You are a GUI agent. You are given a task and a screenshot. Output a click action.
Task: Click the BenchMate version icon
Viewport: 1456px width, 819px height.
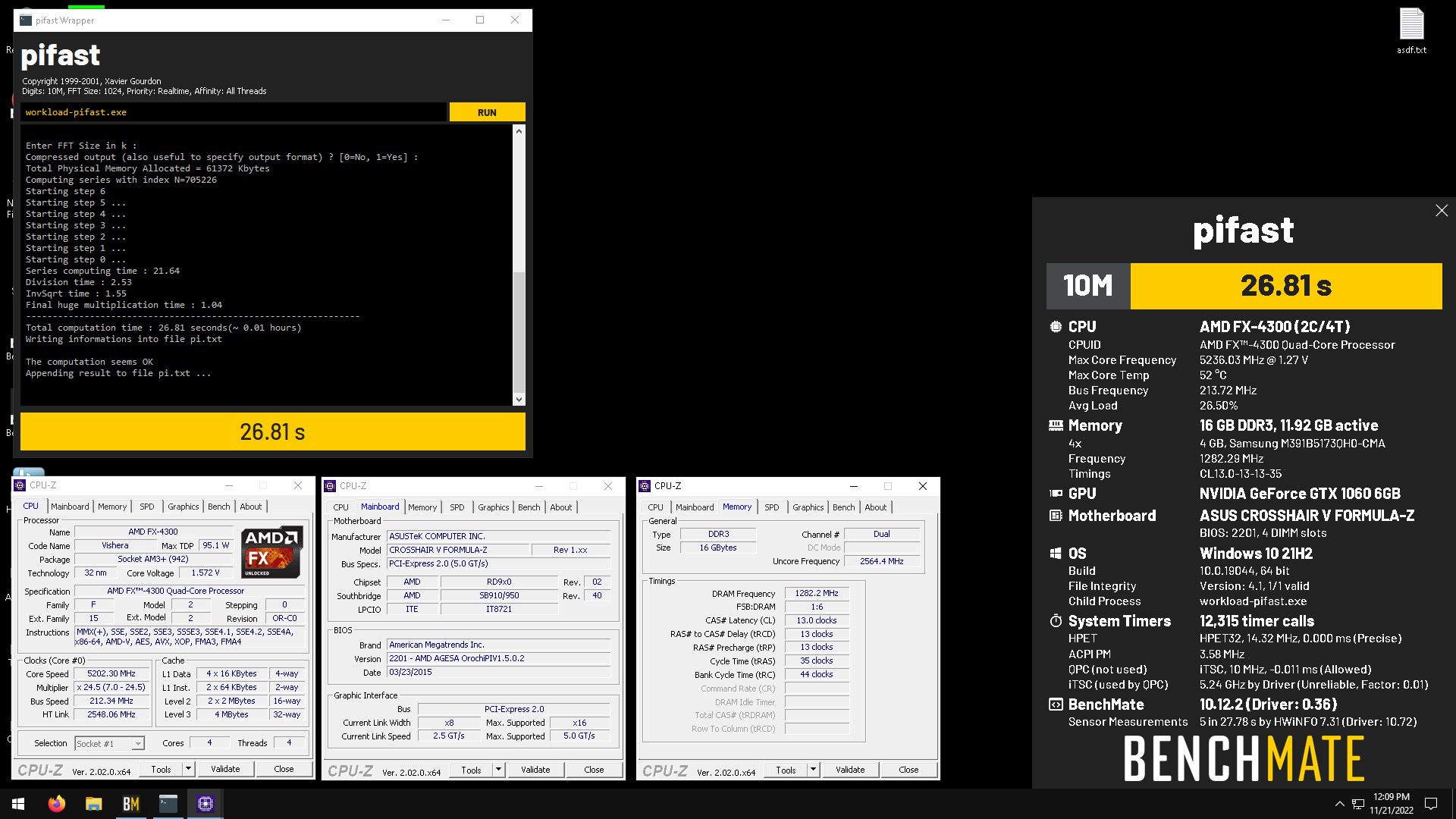click(x=1055, y=704)
